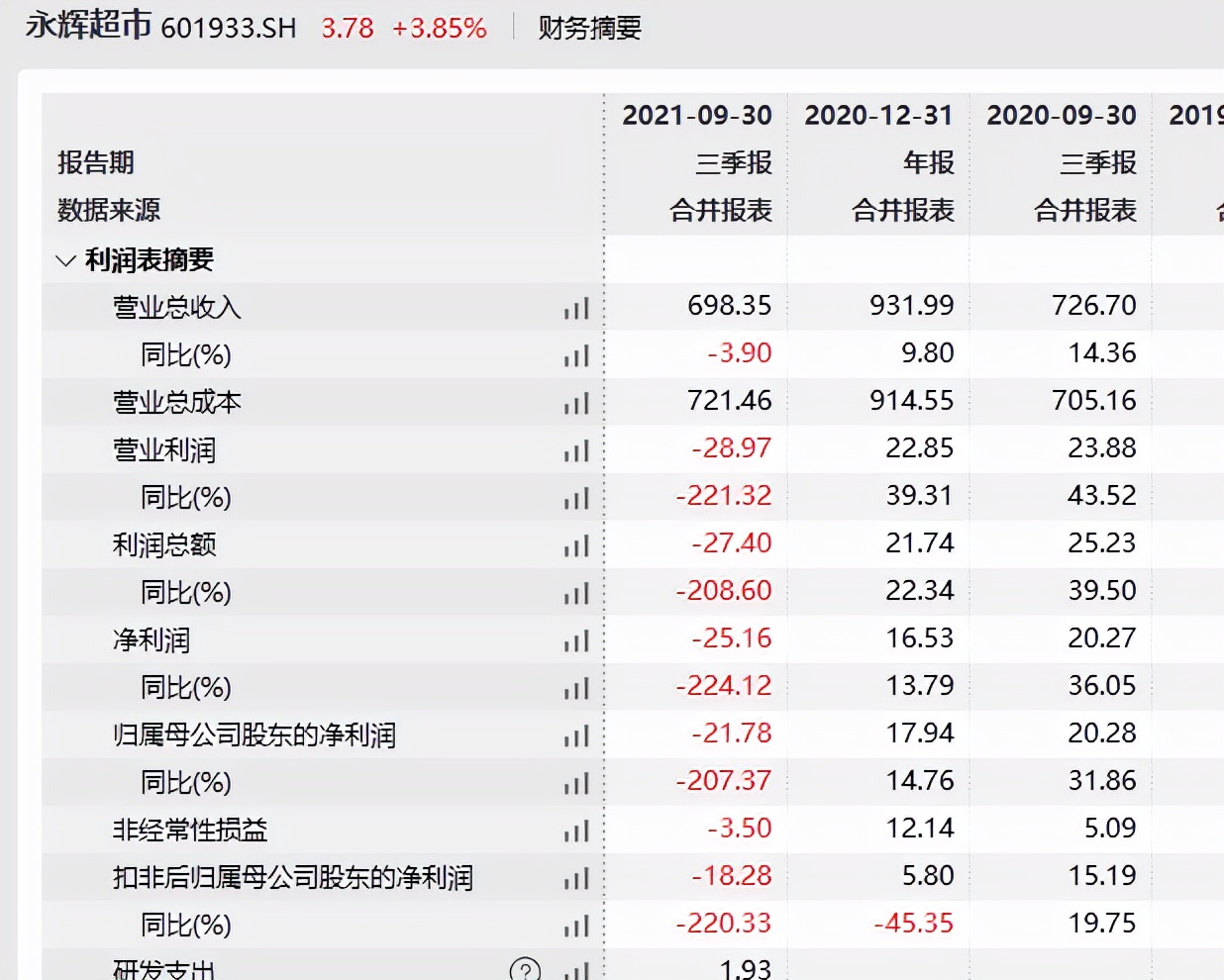This screenshot has height=980, width=1224.
Task: Open trend chart for 非经常性损益
Action: (574, 831)
